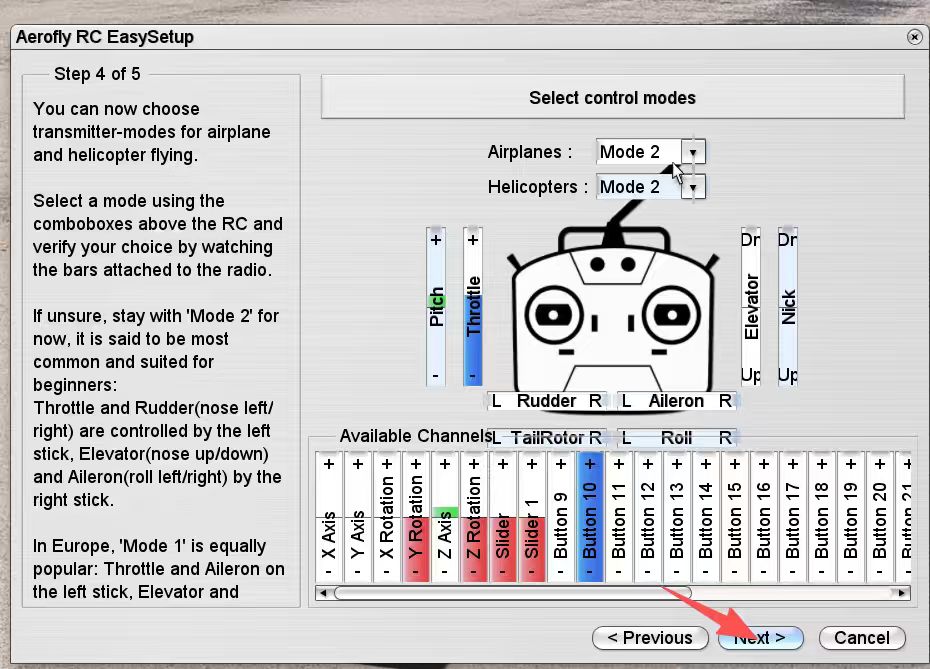The height and width of the screenshot is (669, 930).
Task: Click the Z Axis channel bar
Action: (445, 517)
